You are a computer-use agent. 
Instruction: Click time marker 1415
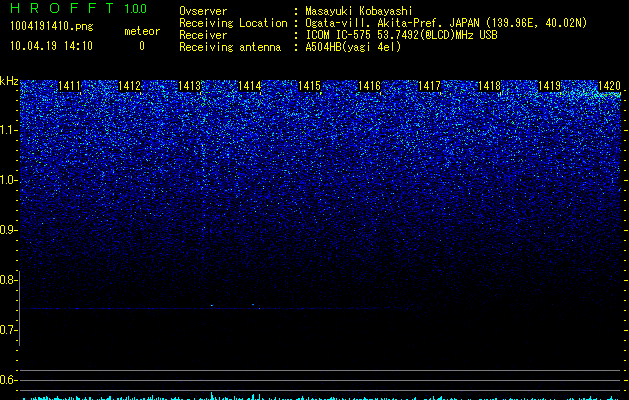(310, 86)
